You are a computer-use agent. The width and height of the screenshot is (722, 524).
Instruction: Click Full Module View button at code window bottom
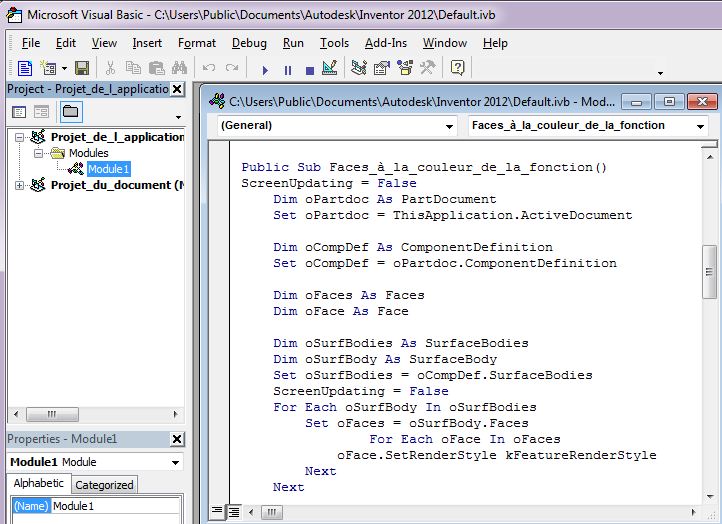click(x=234, y=511)
